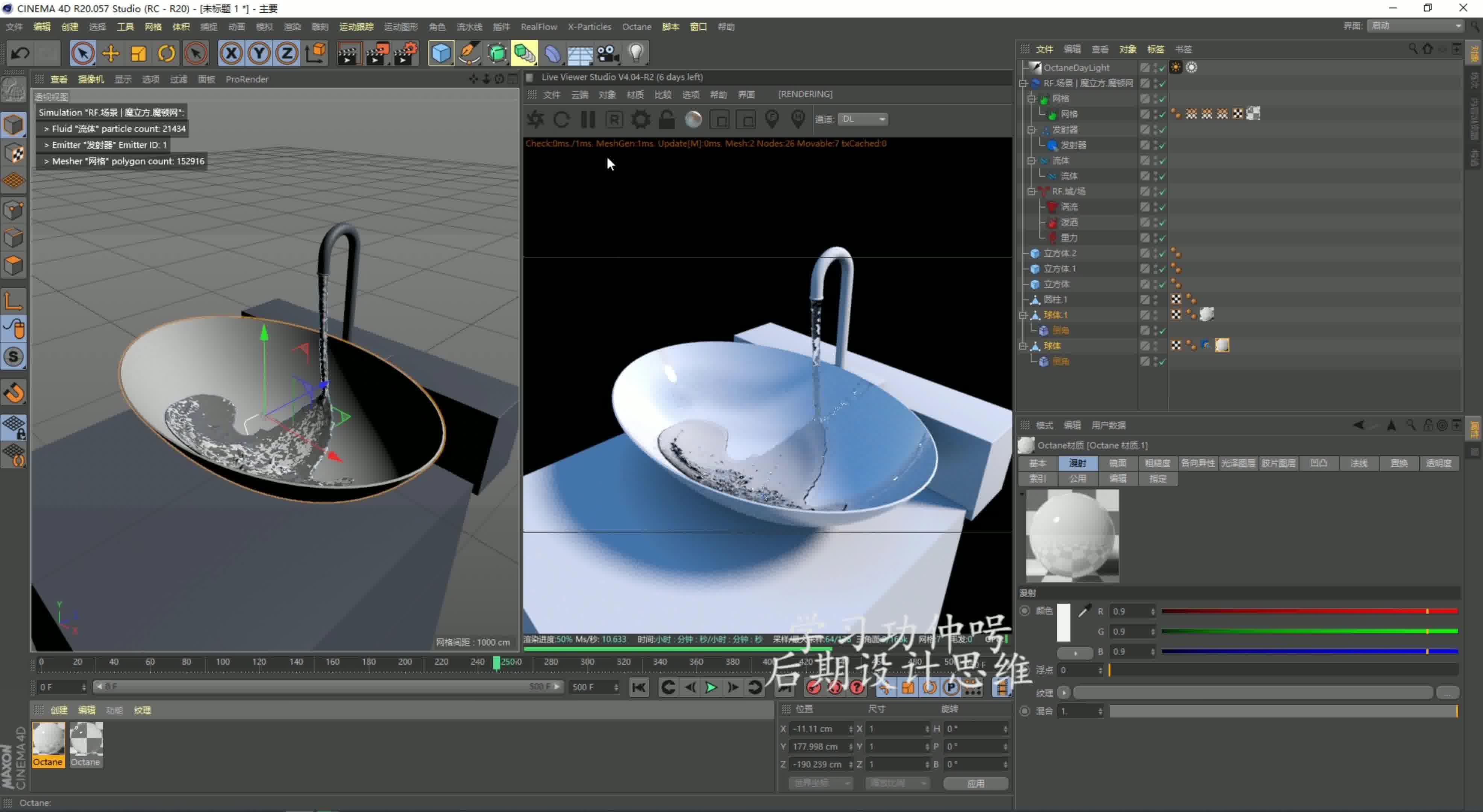Select the 颜色 radio button
This screenshot has width=1483, height=812.
(x=1025, y=611)
